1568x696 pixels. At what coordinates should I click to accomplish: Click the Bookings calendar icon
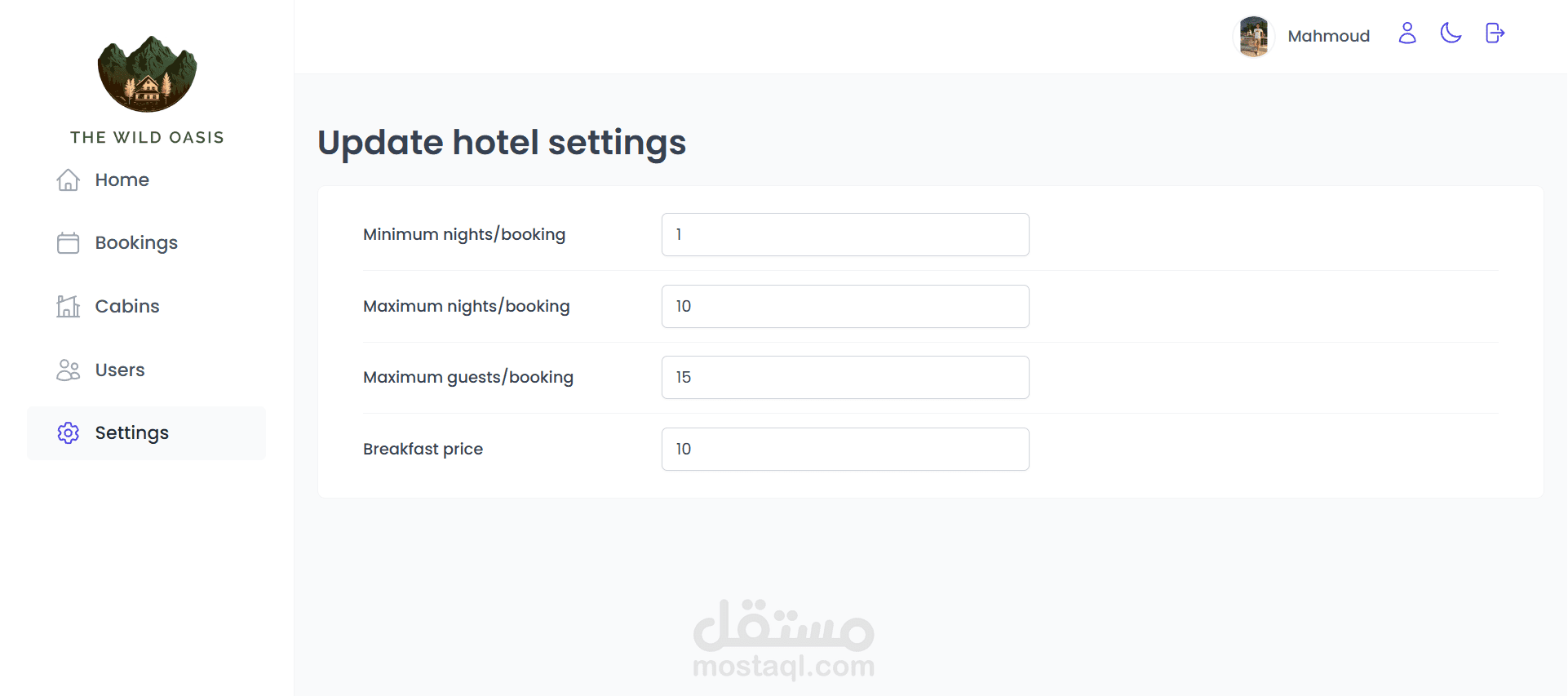[x=69, y=243]
